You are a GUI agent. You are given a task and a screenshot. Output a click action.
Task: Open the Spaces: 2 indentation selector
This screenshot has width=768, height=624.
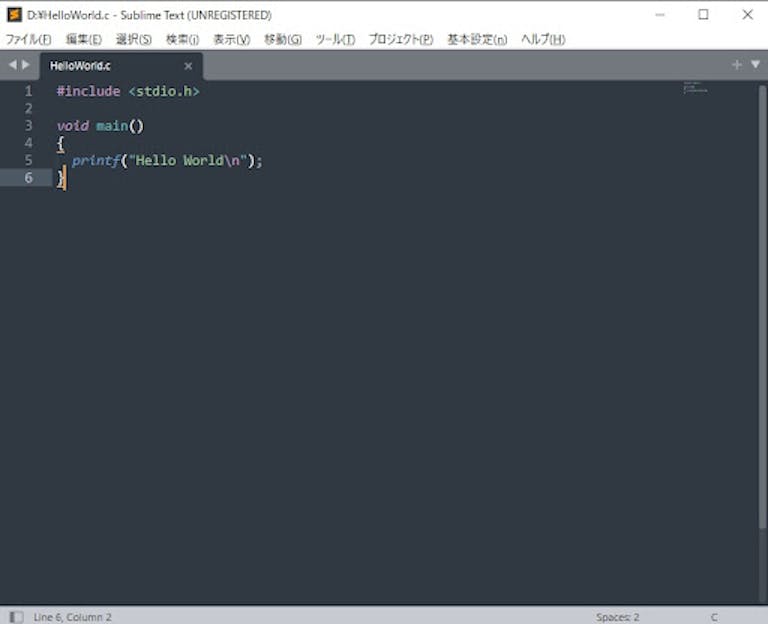click(618, 617)
